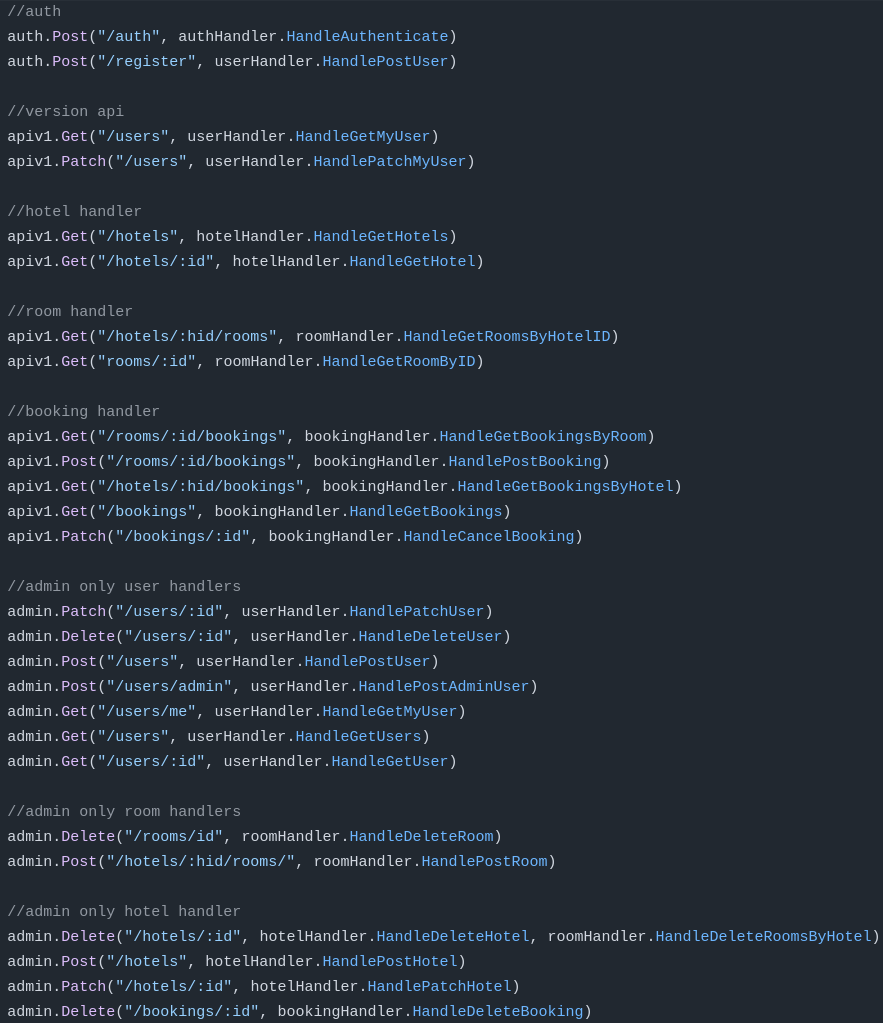Click the HandlePostAdminUser method
Image resolution: width=883 pixels, height=1023 pixels.
click(444, 687)
